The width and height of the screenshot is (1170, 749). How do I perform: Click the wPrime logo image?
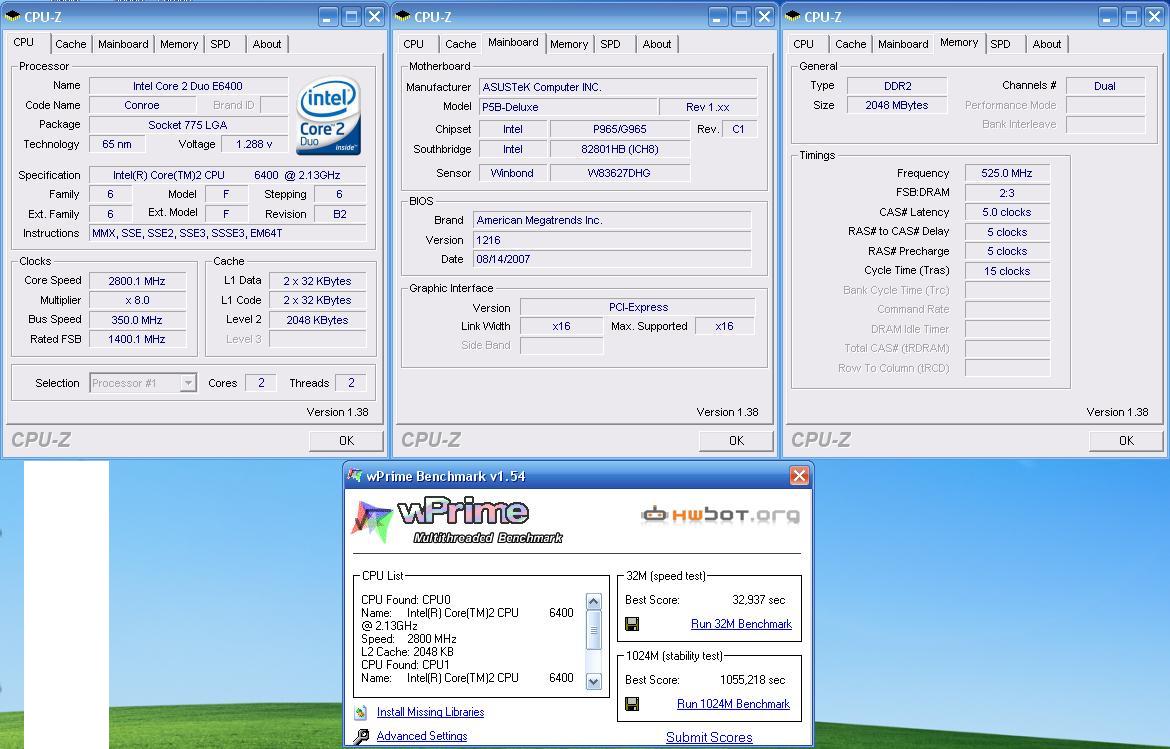tap(457, 520)
